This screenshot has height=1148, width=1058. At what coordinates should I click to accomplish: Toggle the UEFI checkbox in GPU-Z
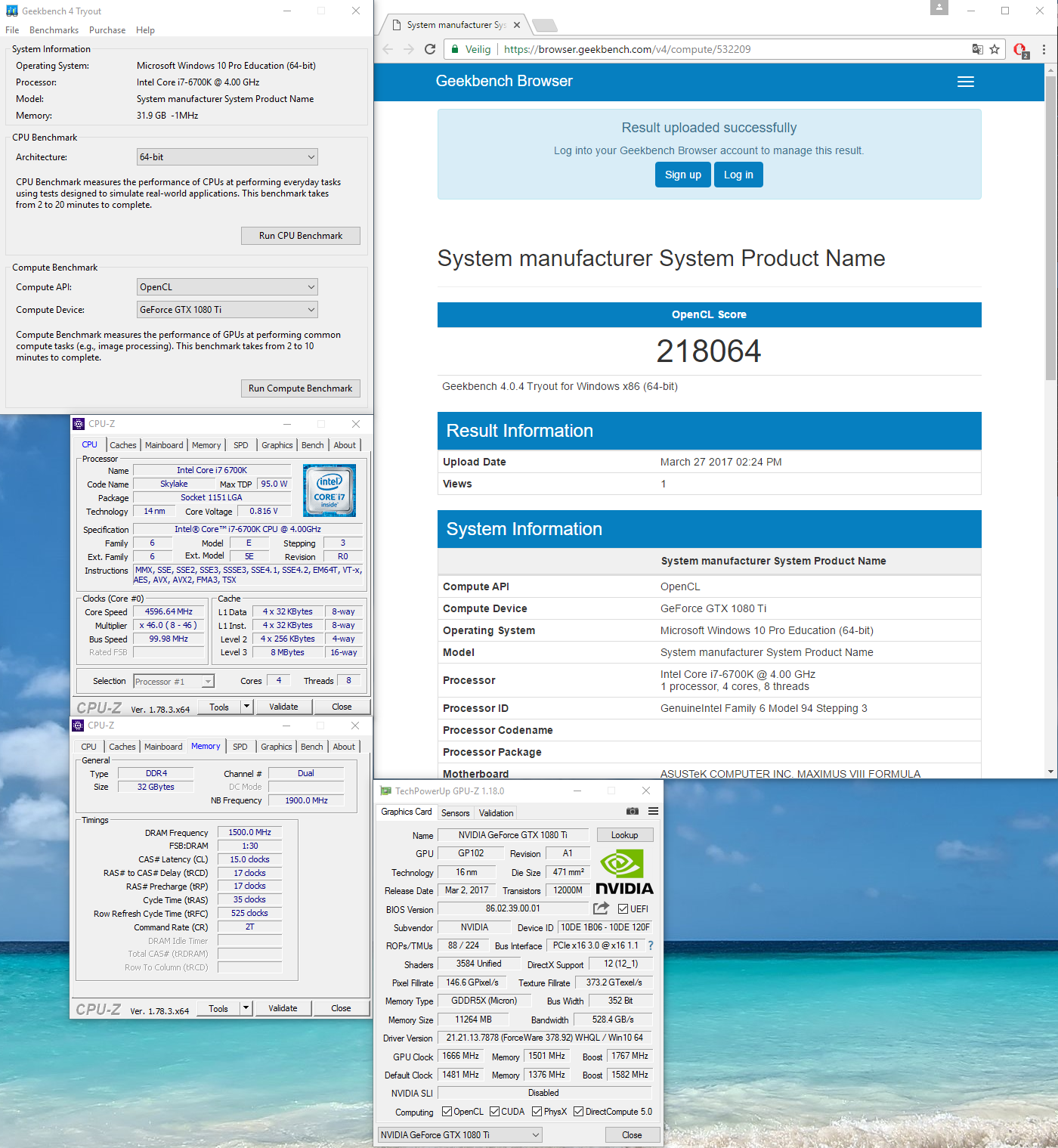[623, 909]
